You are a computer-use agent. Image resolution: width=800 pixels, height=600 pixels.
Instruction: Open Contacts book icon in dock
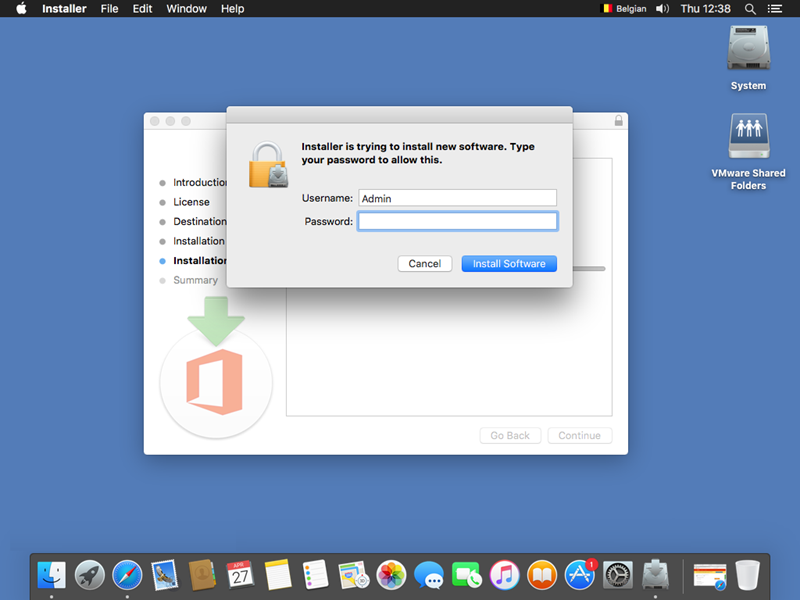click(x=202, y=575)
